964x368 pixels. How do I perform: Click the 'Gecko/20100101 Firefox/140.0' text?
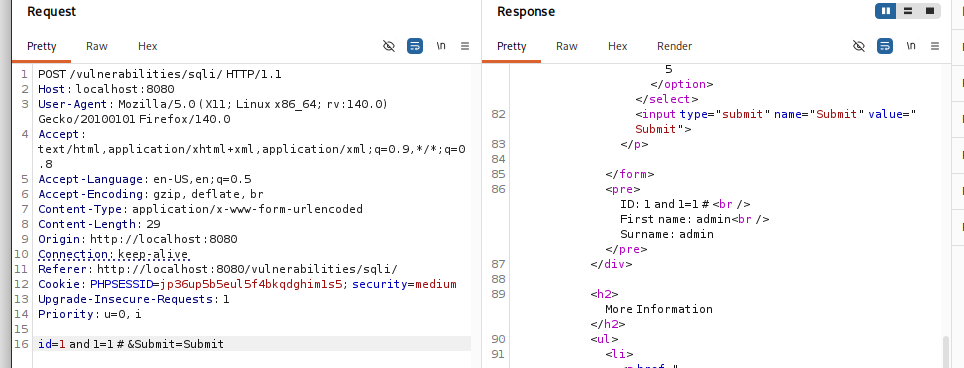pyautogui.click(x=134, y=119)
